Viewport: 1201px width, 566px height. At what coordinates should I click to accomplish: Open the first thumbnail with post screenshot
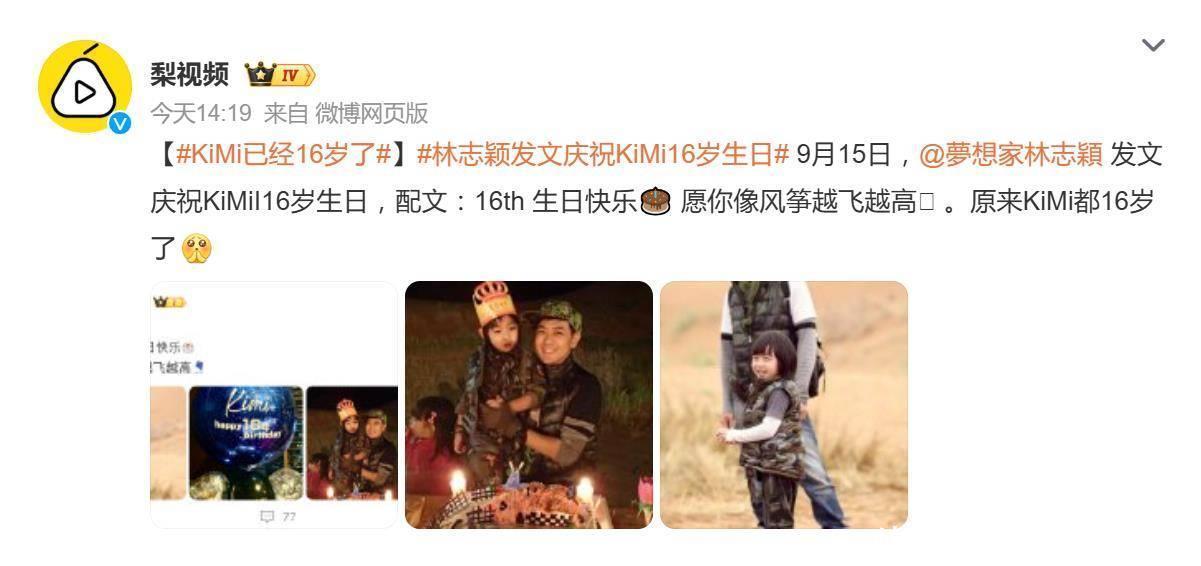pyautogui.click(x=274, y=405)
